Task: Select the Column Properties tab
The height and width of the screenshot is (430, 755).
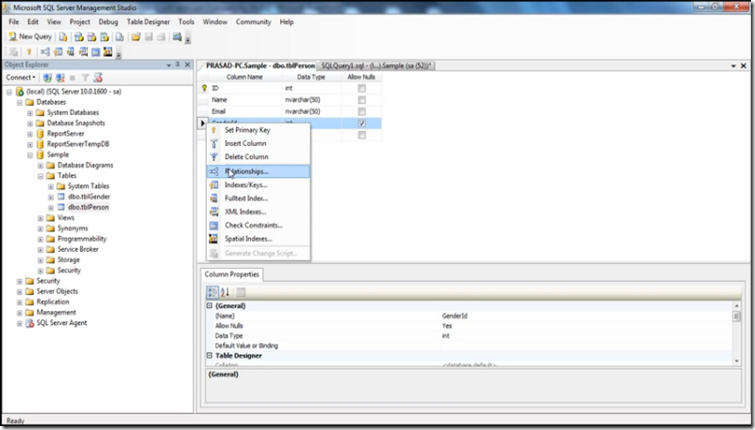Action: coord(232,274)
